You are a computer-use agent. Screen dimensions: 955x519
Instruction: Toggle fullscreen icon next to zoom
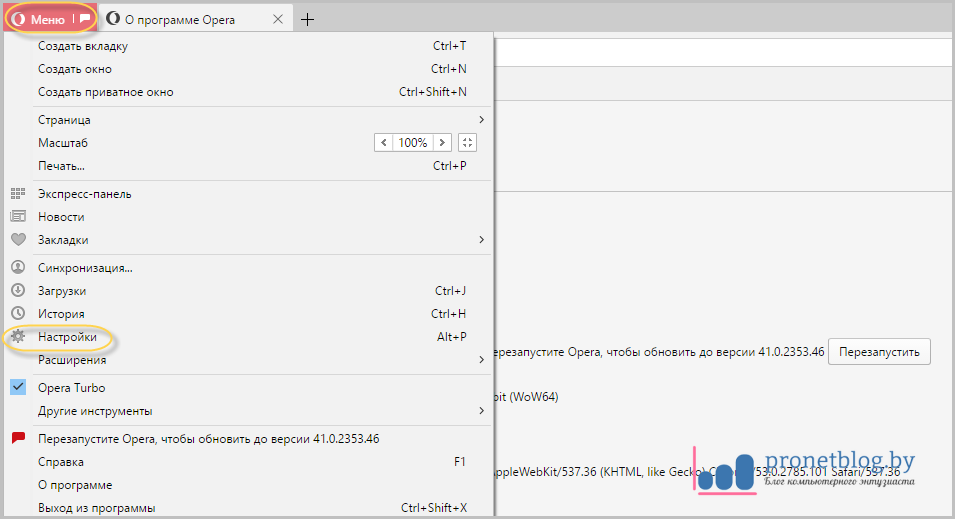pos(467,143)
